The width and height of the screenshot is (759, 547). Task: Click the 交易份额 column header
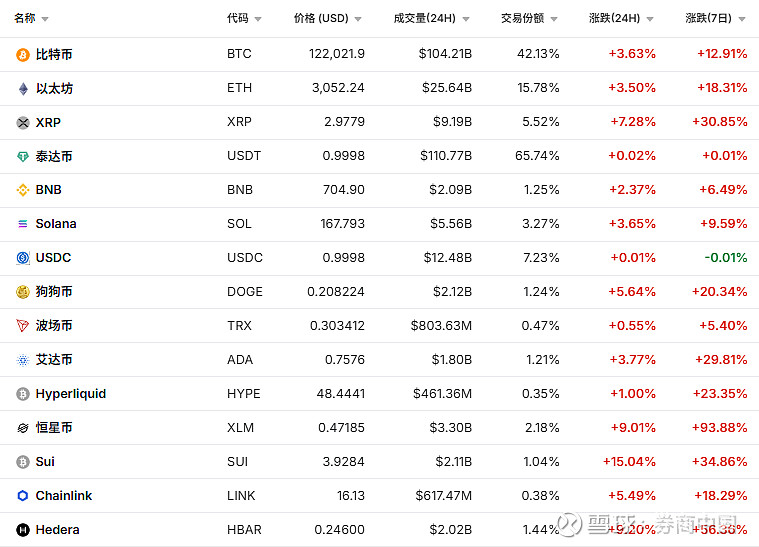coord(523,19)
